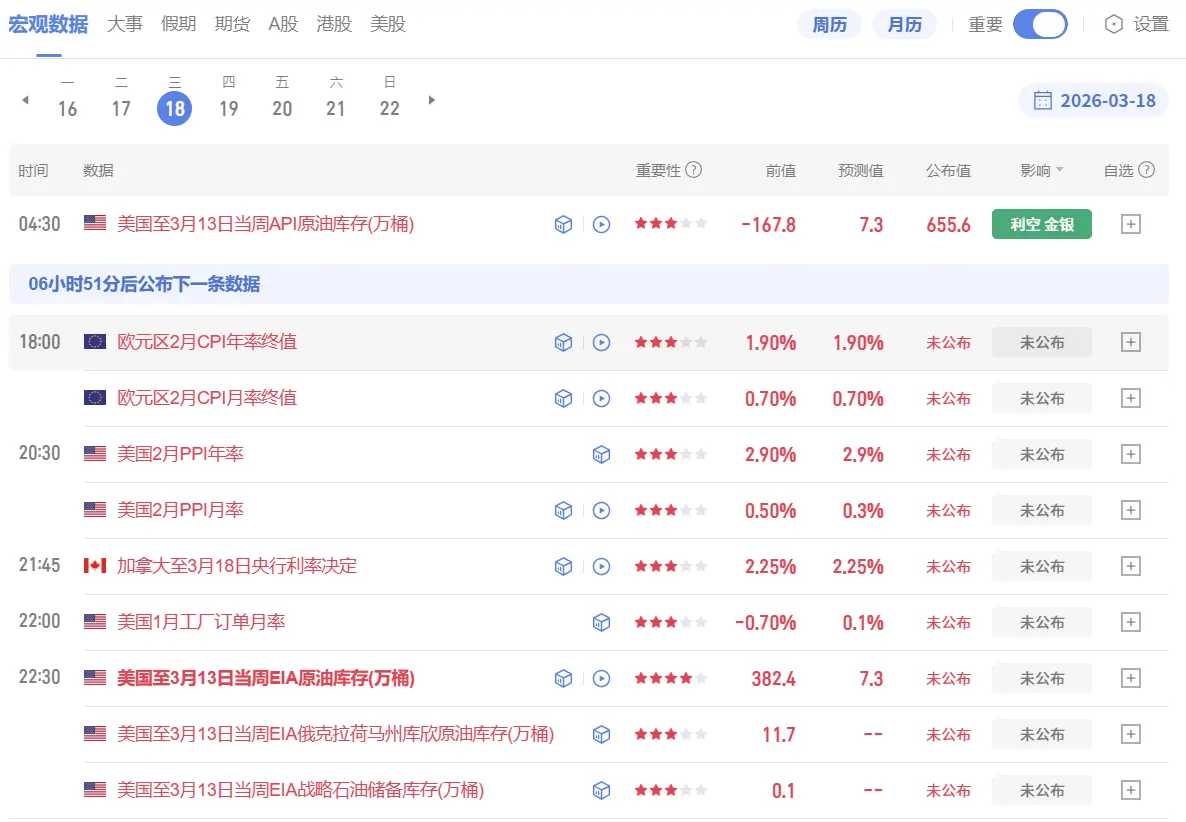Add API原油库存 to watchlist

coord(1131,225)
